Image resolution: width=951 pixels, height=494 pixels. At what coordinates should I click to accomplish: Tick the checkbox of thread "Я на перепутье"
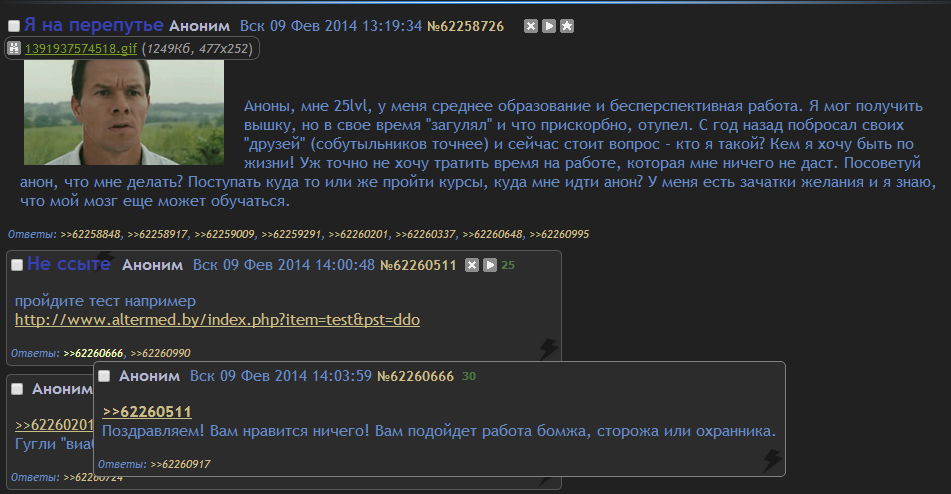point(14,25)
